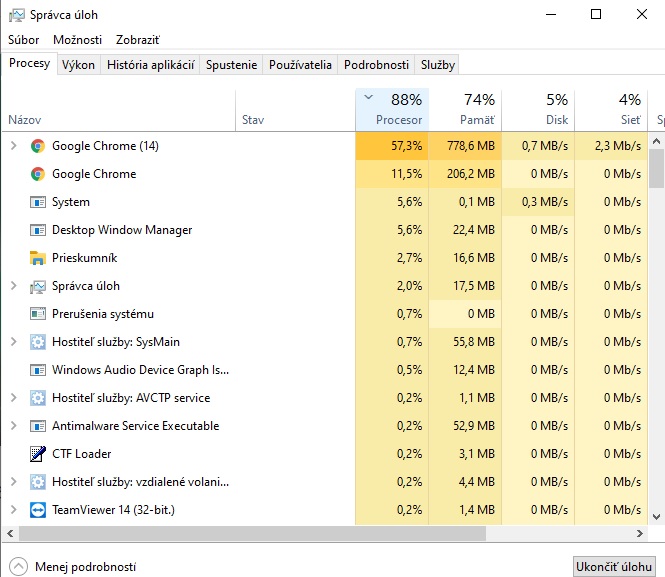This screenshot has height=577, width=665.
Task: Select the CTF Loader process name
Action: [x=81, y=454]
